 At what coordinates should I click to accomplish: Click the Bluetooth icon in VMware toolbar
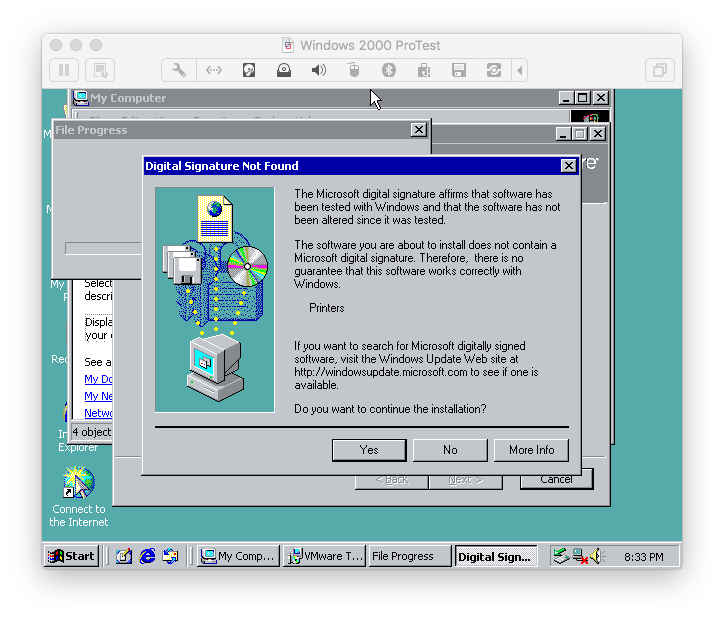pyautogui.click(x=389, y=70)
